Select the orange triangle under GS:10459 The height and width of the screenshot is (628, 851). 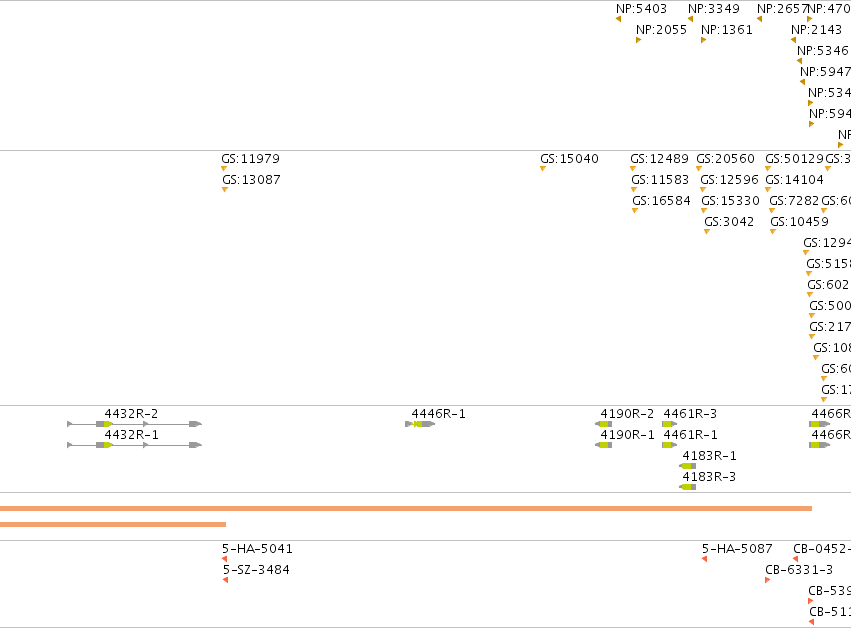coord(773,231)
